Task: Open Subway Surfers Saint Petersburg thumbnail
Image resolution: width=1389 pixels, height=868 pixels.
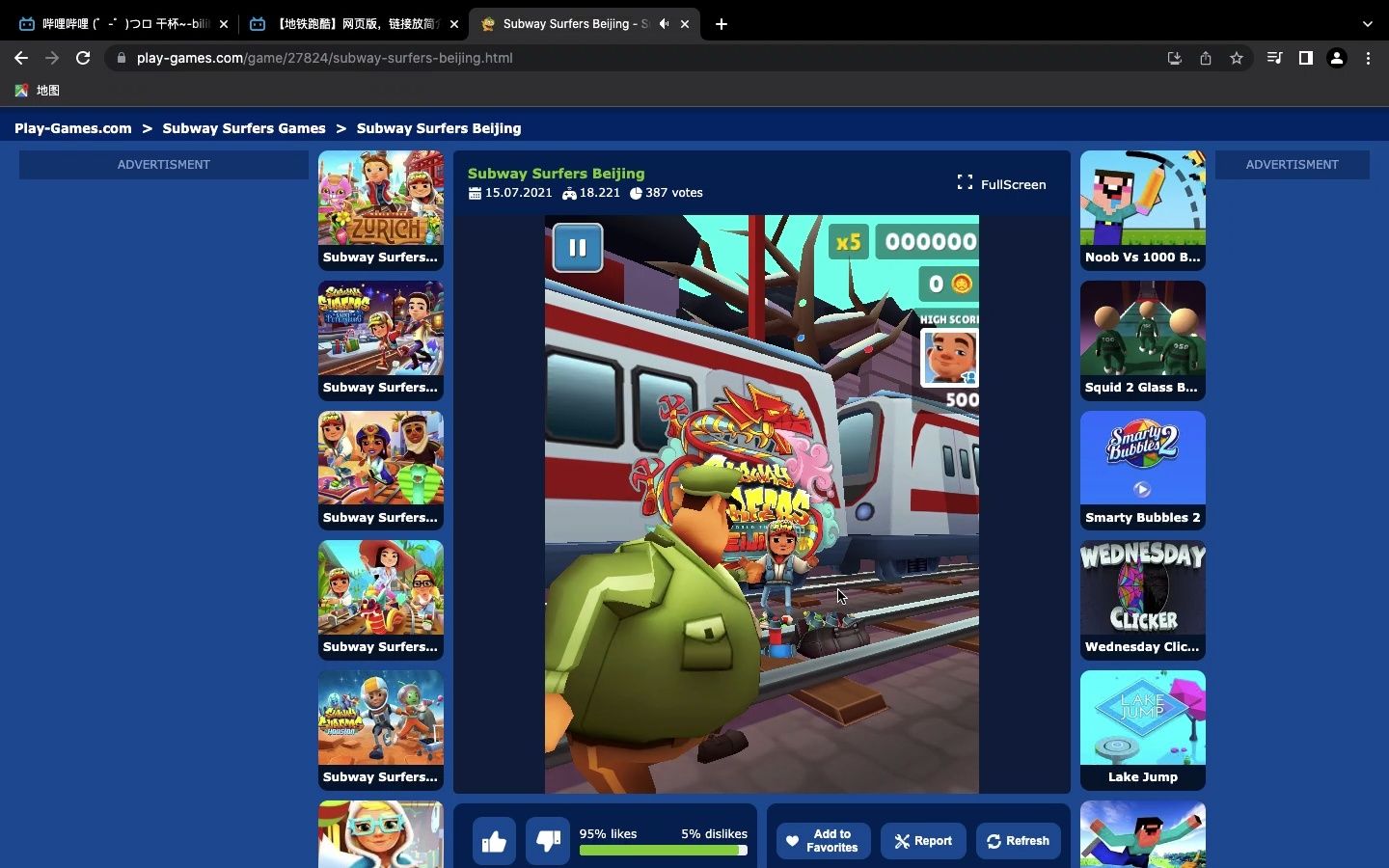Action: click(x=381, y=340)
